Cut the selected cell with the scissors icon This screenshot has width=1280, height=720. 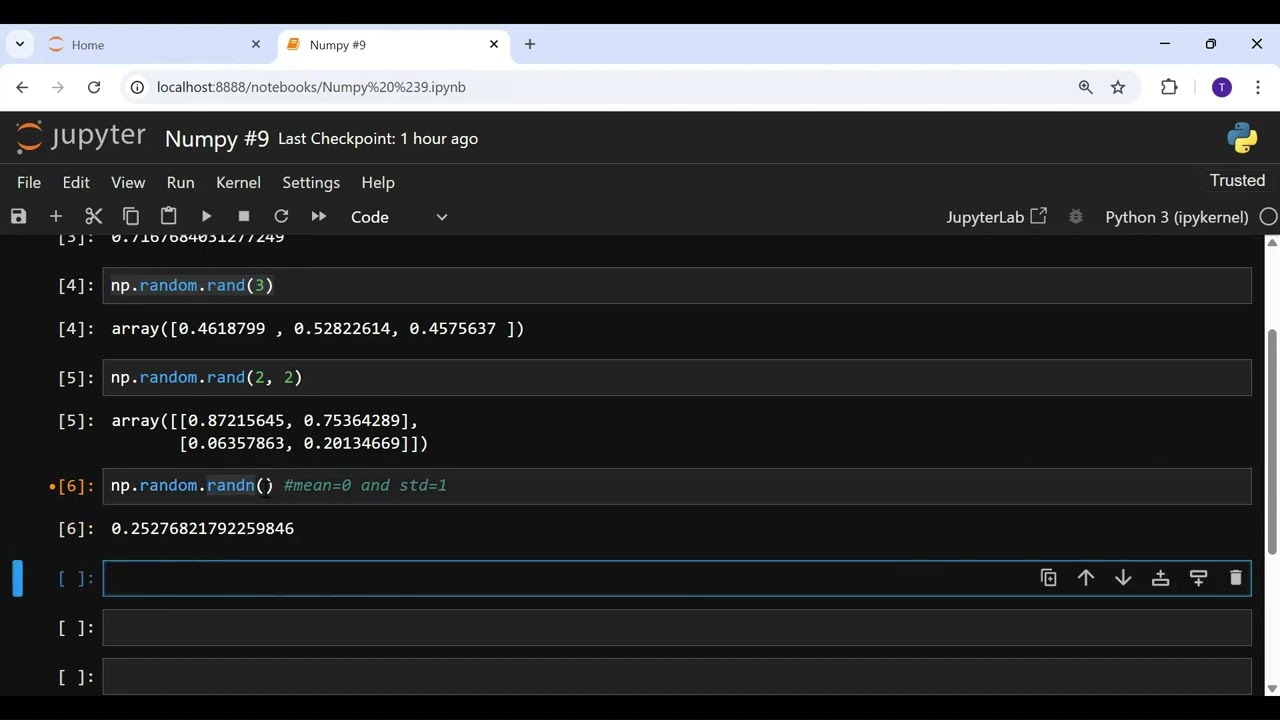(x=94, y=216)
